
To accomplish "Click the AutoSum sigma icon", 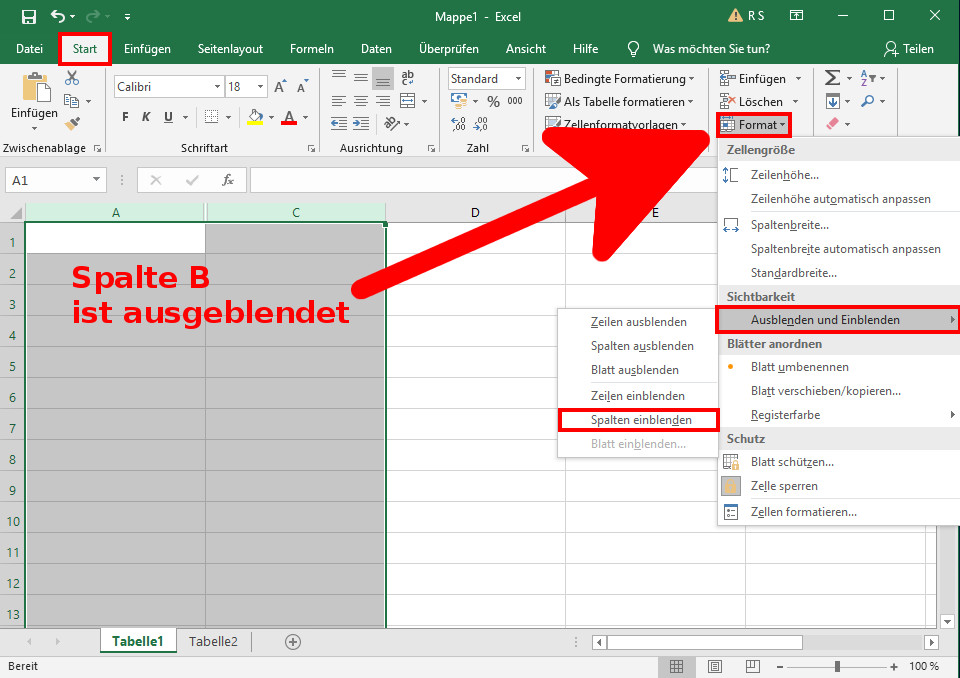I will tap(832, 78).
